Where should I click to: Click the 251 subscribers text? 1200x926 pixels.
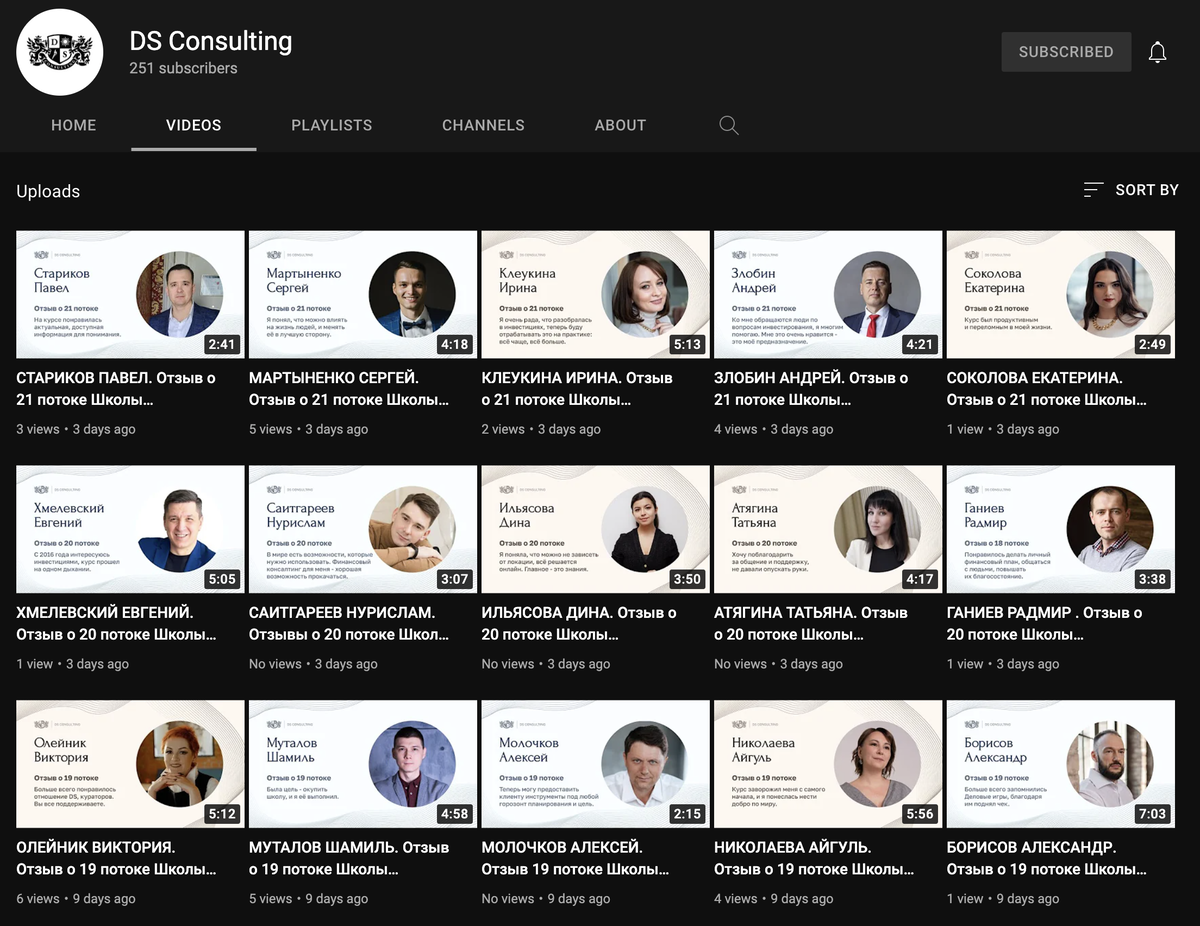(184, 69)
